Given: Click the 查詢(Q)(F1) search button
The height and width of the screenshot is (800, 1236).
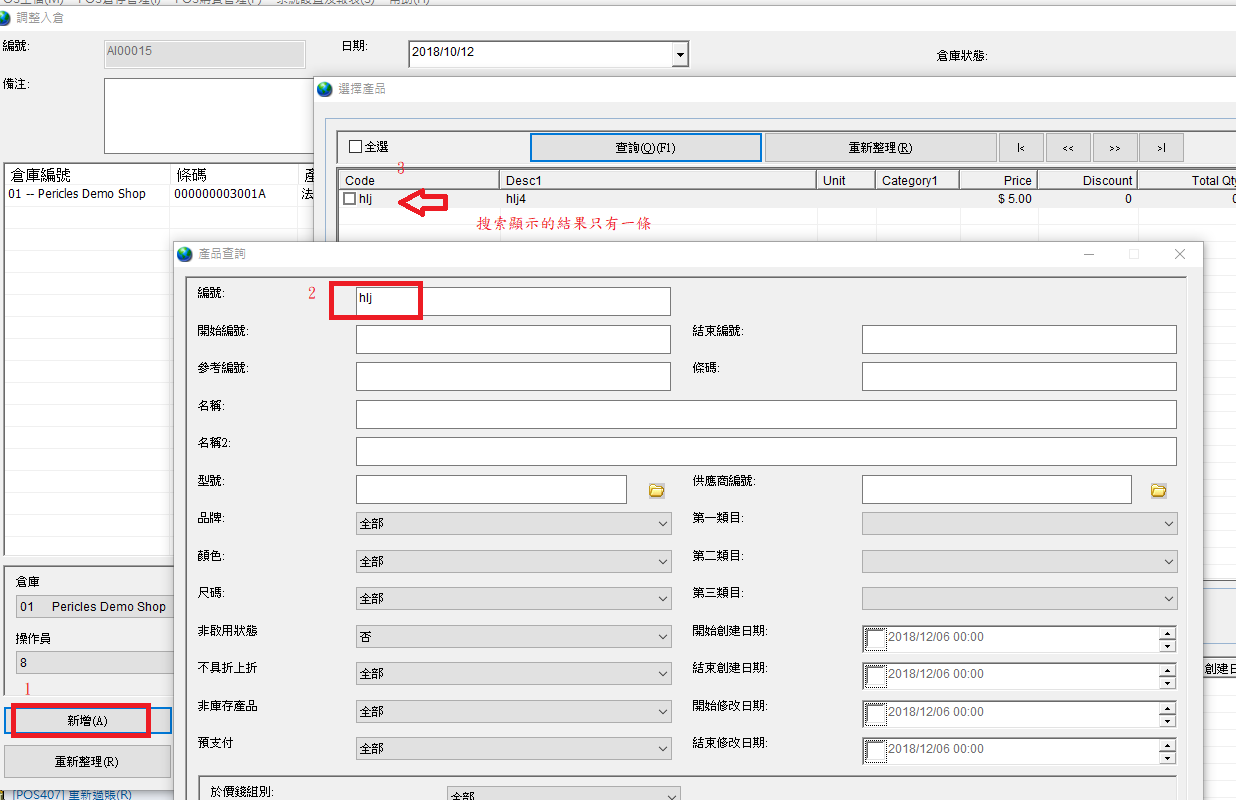Looking at the screenshot, I should point(646,148).
